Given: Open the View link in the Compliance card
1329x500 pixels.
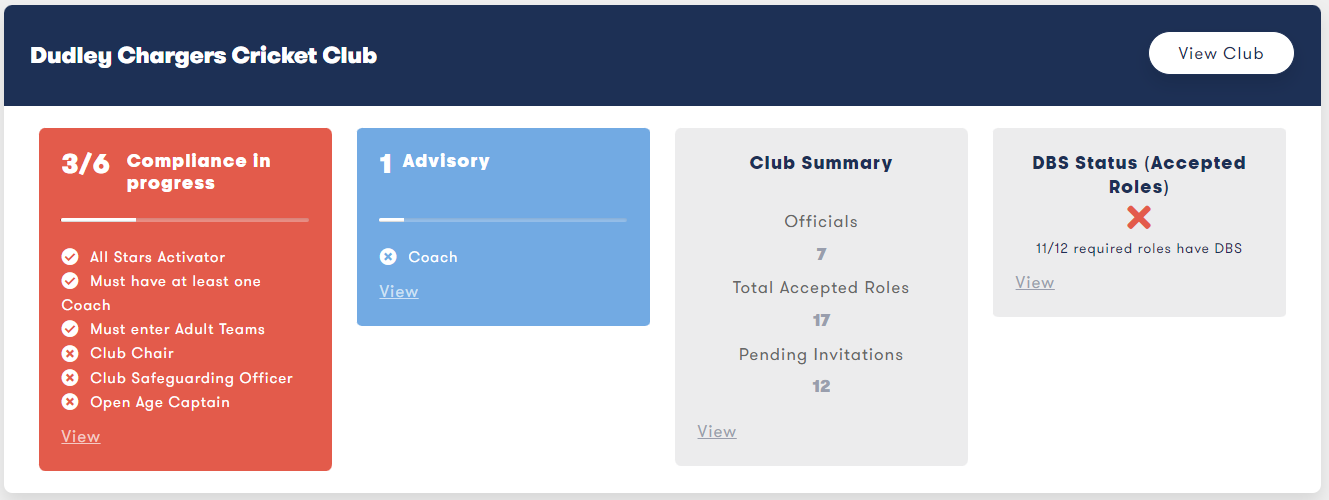Looking at the screenshot, I should [81, 436].
